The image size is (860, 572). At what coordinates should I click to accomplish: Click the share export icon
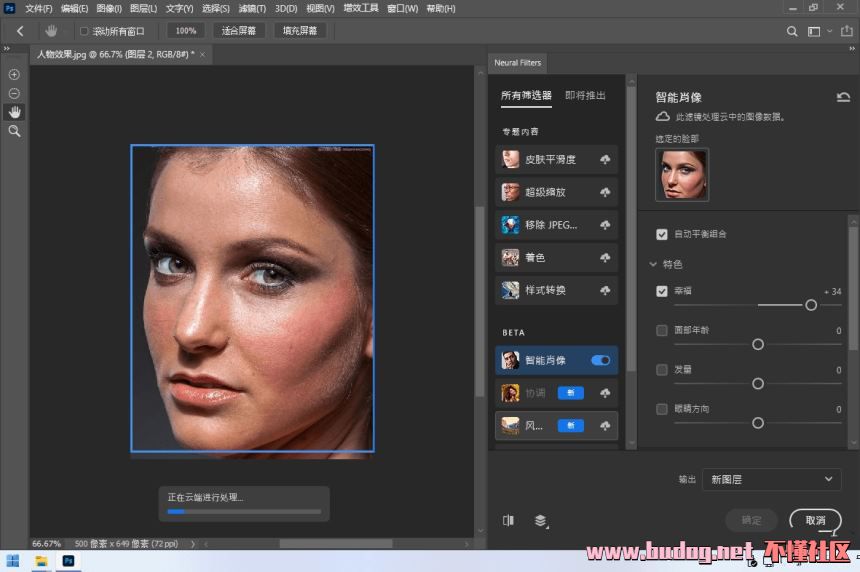point(846,31)
